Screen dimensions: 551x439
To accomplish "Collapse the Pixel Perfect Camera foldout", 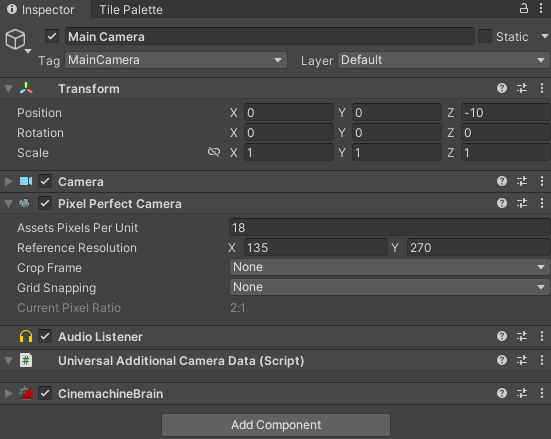I will [x=9, y=204].
